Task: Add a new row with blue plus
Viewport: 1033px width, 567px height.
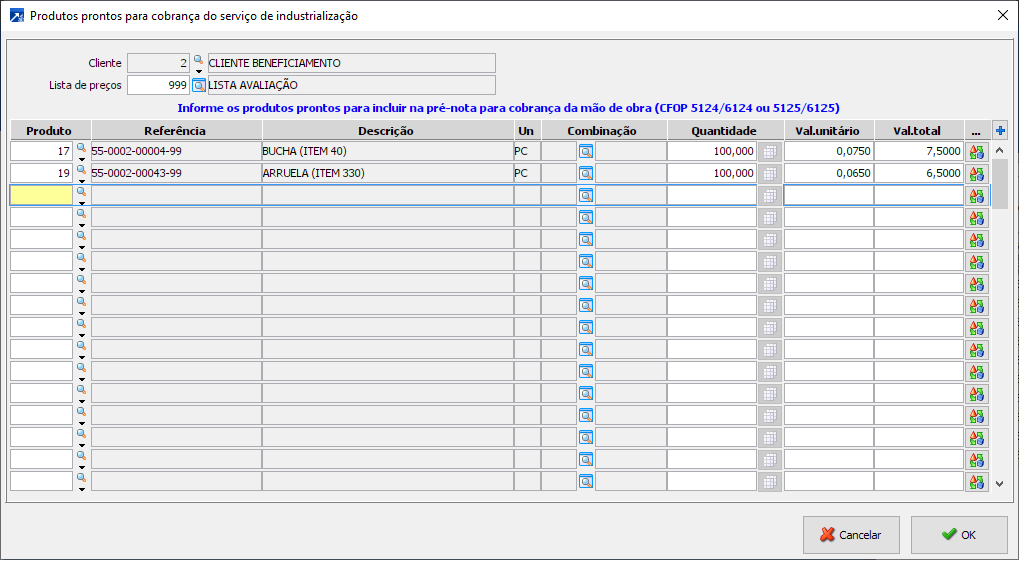Action: pyautogui.click(x=1000, y=130)
